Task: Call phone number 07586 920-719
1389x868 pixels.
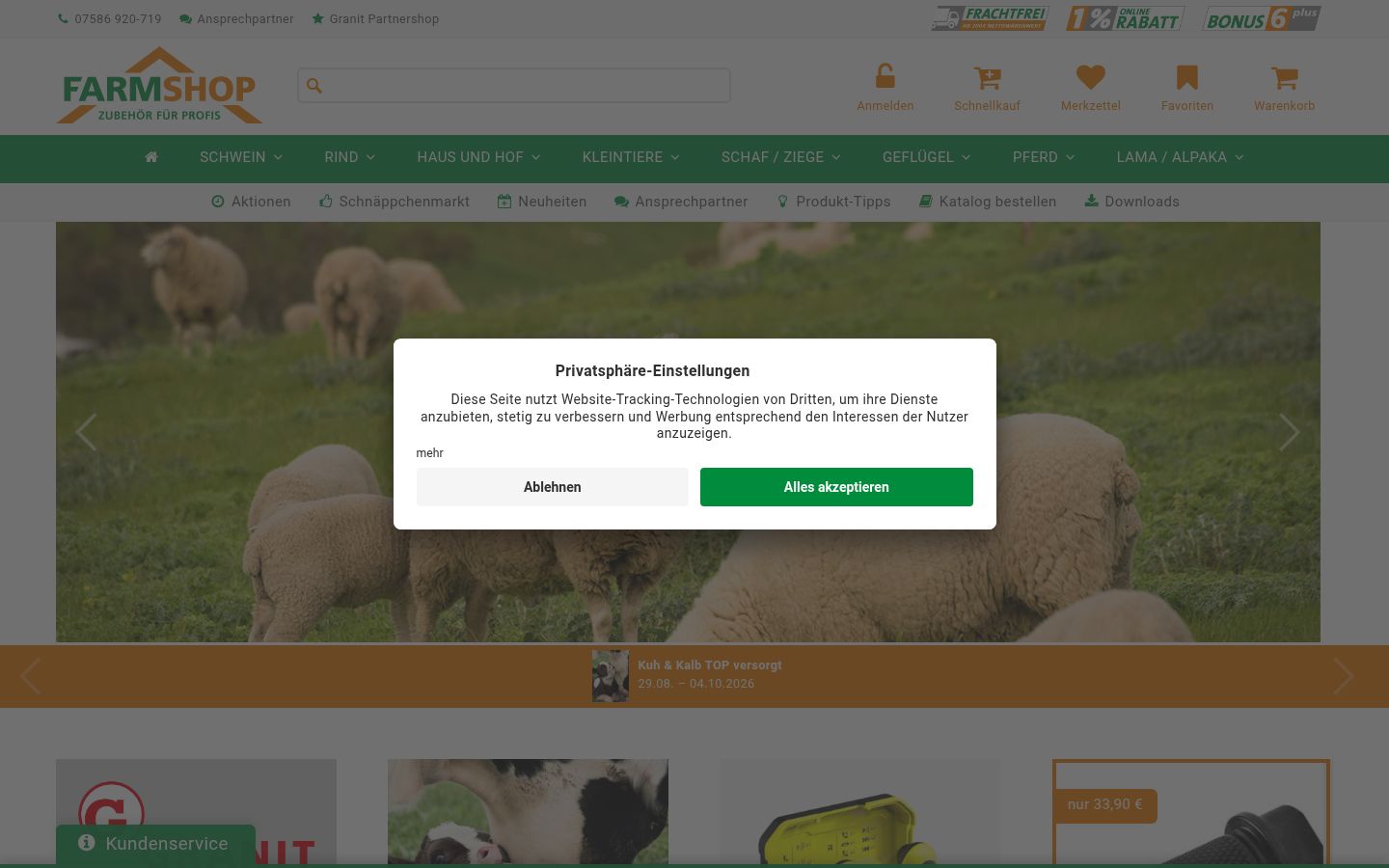Action: 110,18
